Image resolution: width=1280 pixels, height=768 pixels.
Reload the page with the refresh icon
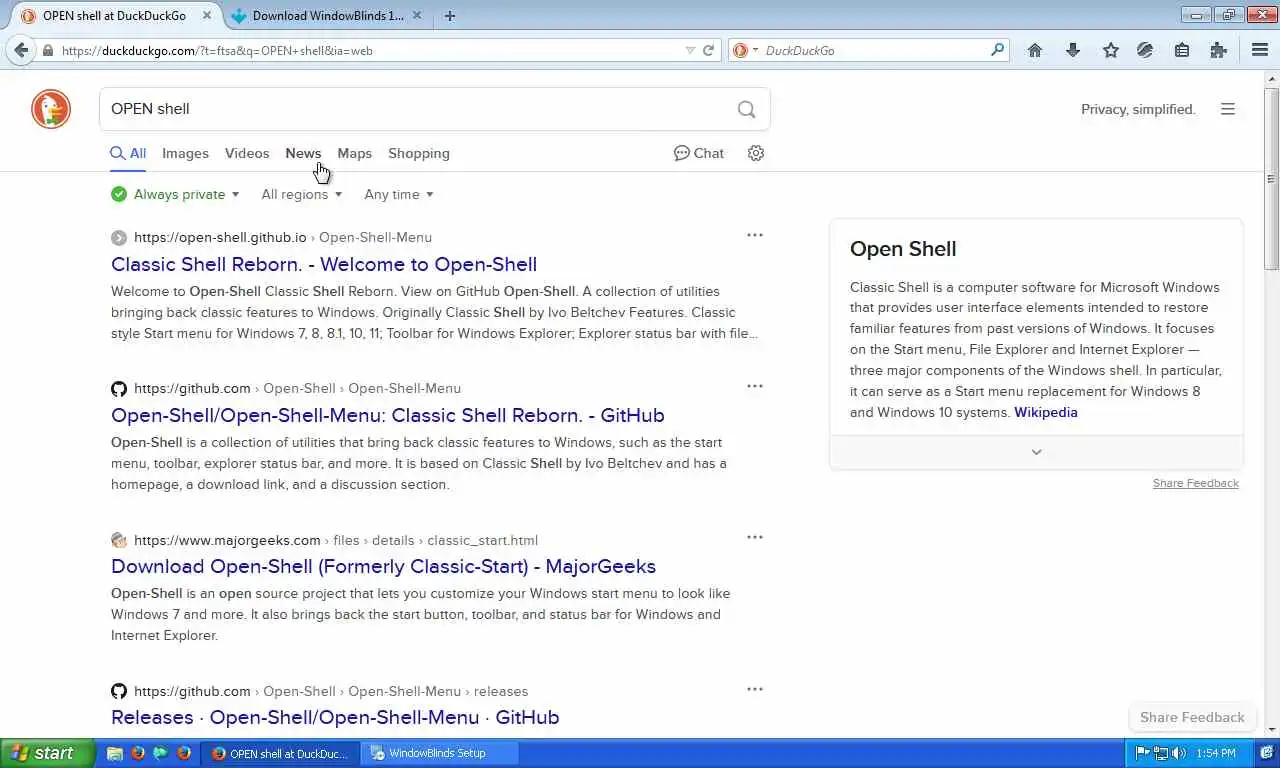coord(709,50)
